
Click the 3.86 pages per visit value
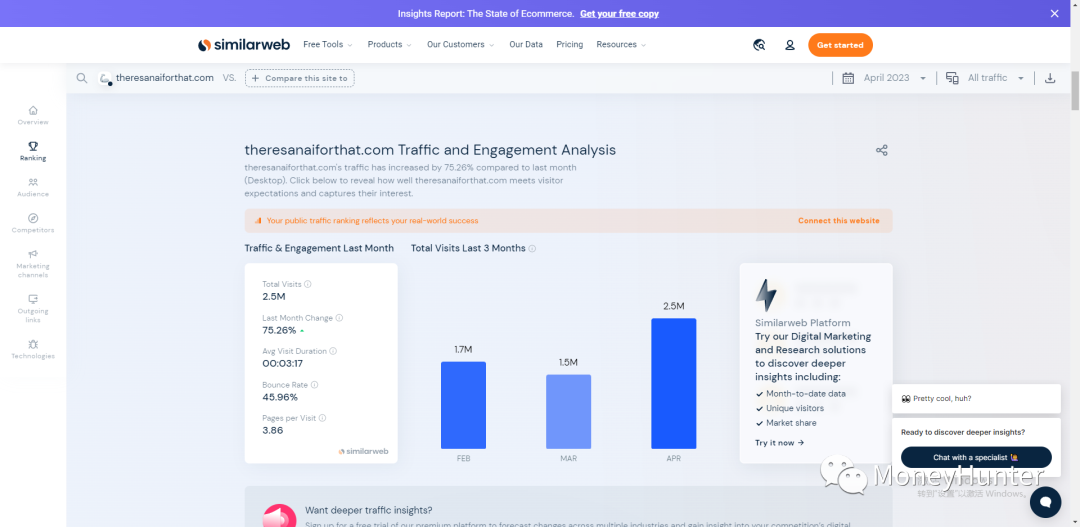click(273, 431)
